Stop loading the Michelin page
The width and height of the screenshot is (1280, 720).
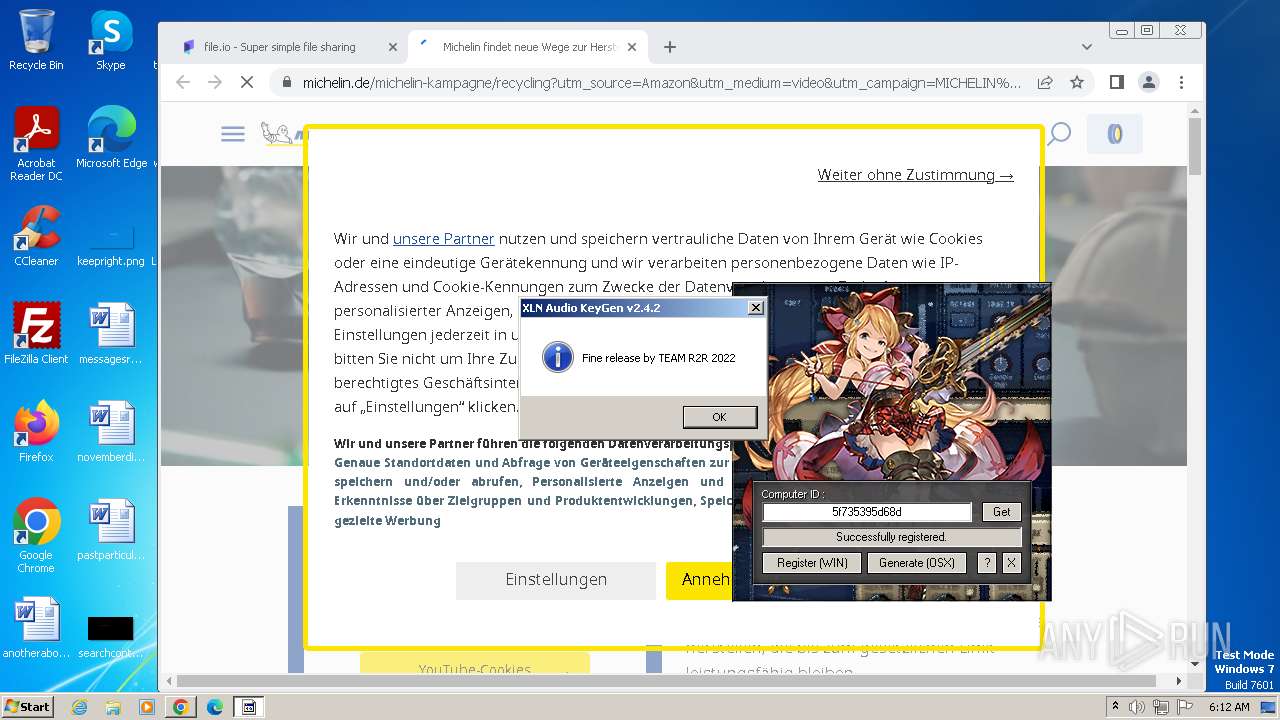pyautogui.click(x=247, y=82)
